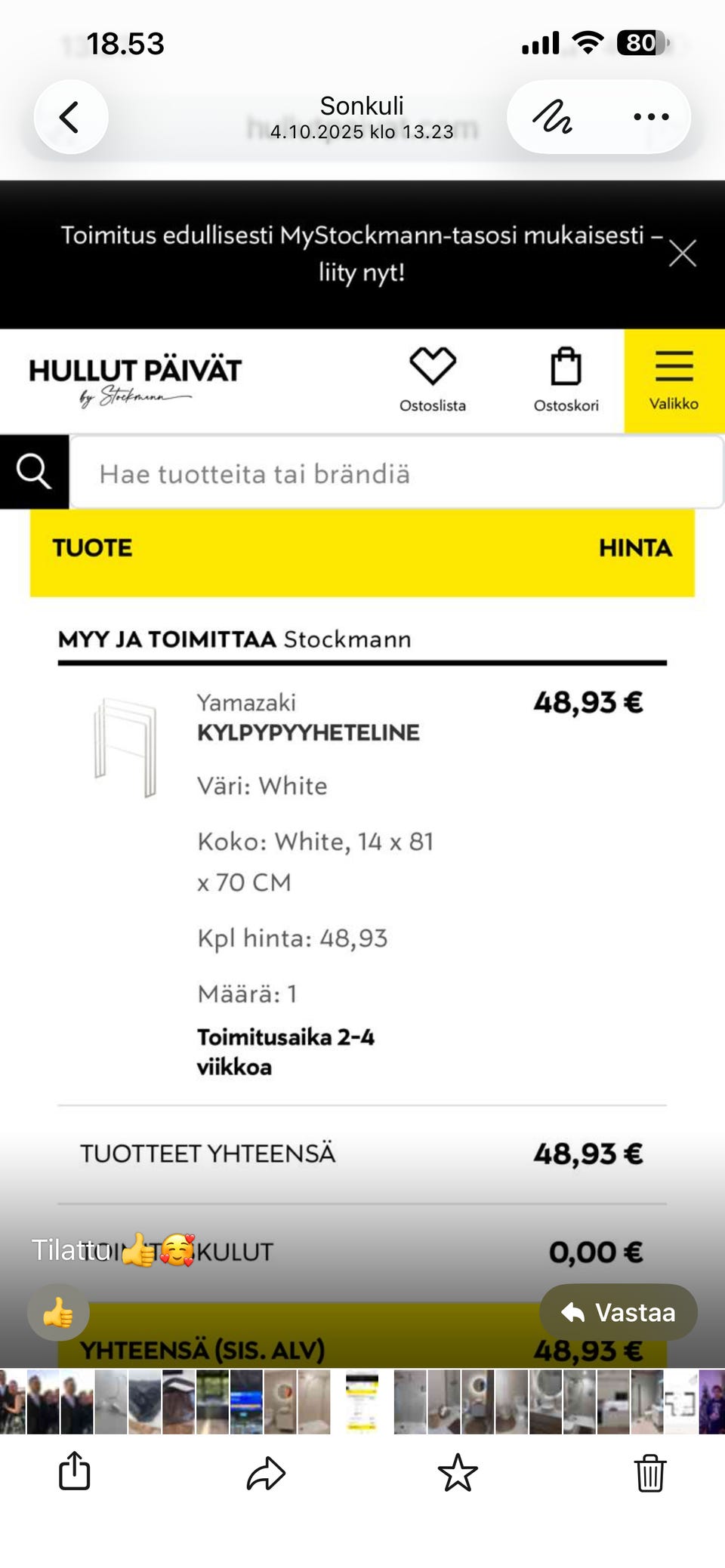The height and width of the screenshot is (1568, 725).
Task: Select the first thumbnail in the filmstrip
Action: [x=12, y=1402]
